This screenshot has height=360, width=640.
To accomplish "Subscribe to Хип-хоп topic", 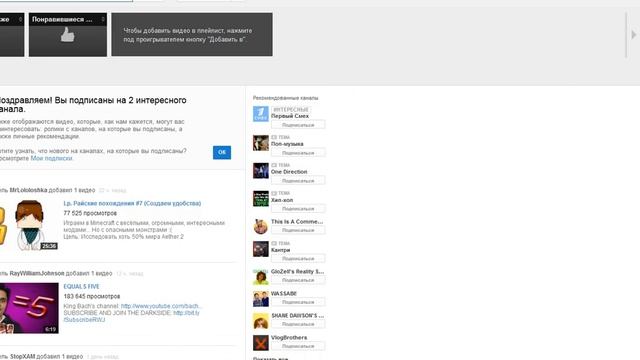I will click(x=298, y=209).
